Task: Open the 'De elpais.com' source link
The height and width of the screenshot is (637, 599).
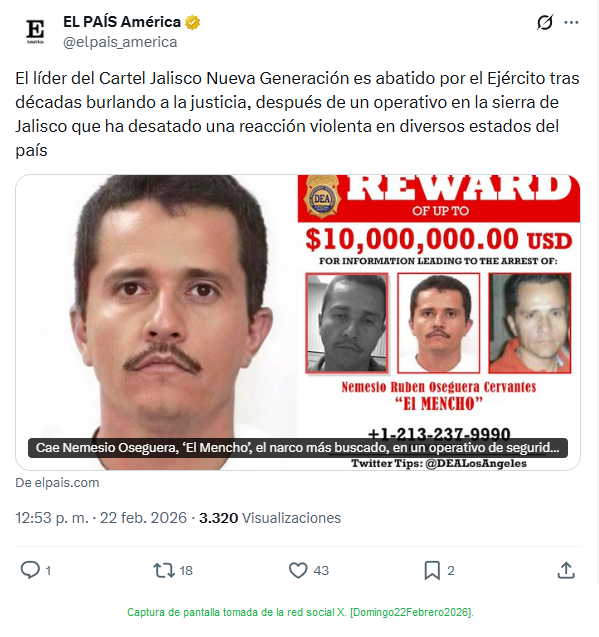Action: [57, 482]
